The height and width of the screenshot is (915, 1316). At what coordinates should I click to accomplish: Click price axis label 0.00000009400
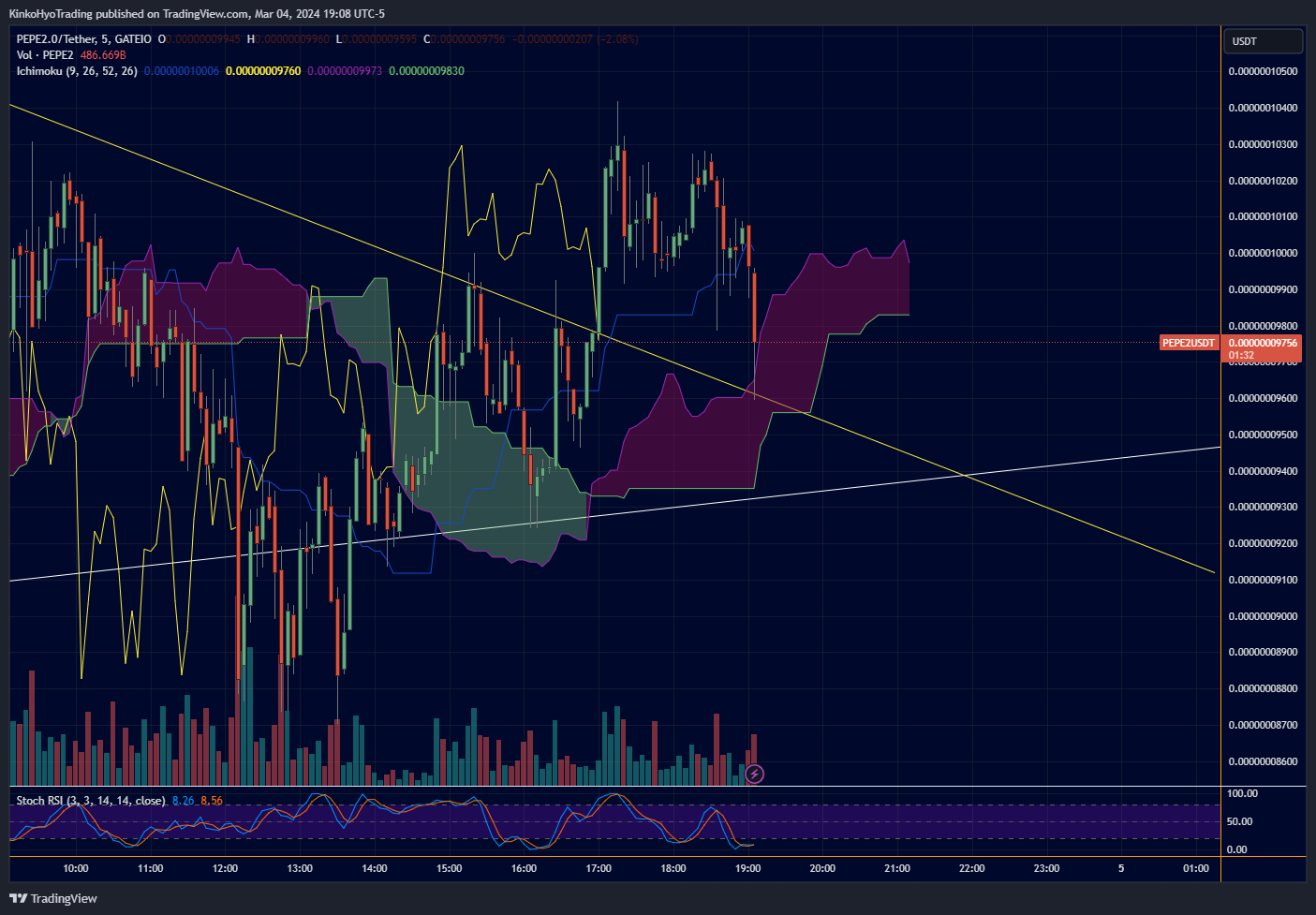(1263, 471)
